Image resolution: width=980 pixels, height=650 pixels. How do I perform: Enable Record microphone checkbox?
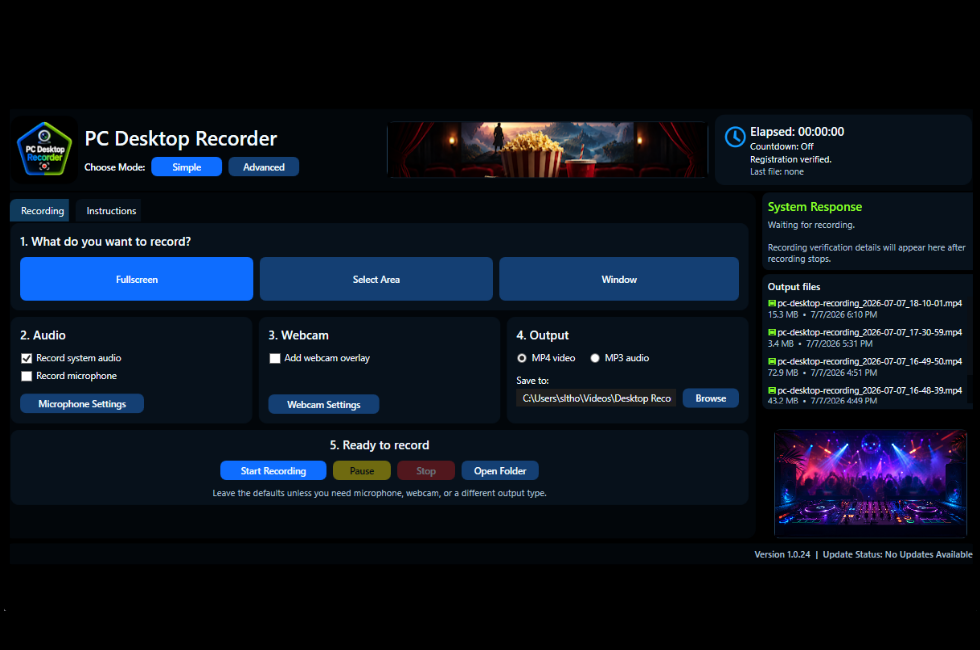click(26, 376)
